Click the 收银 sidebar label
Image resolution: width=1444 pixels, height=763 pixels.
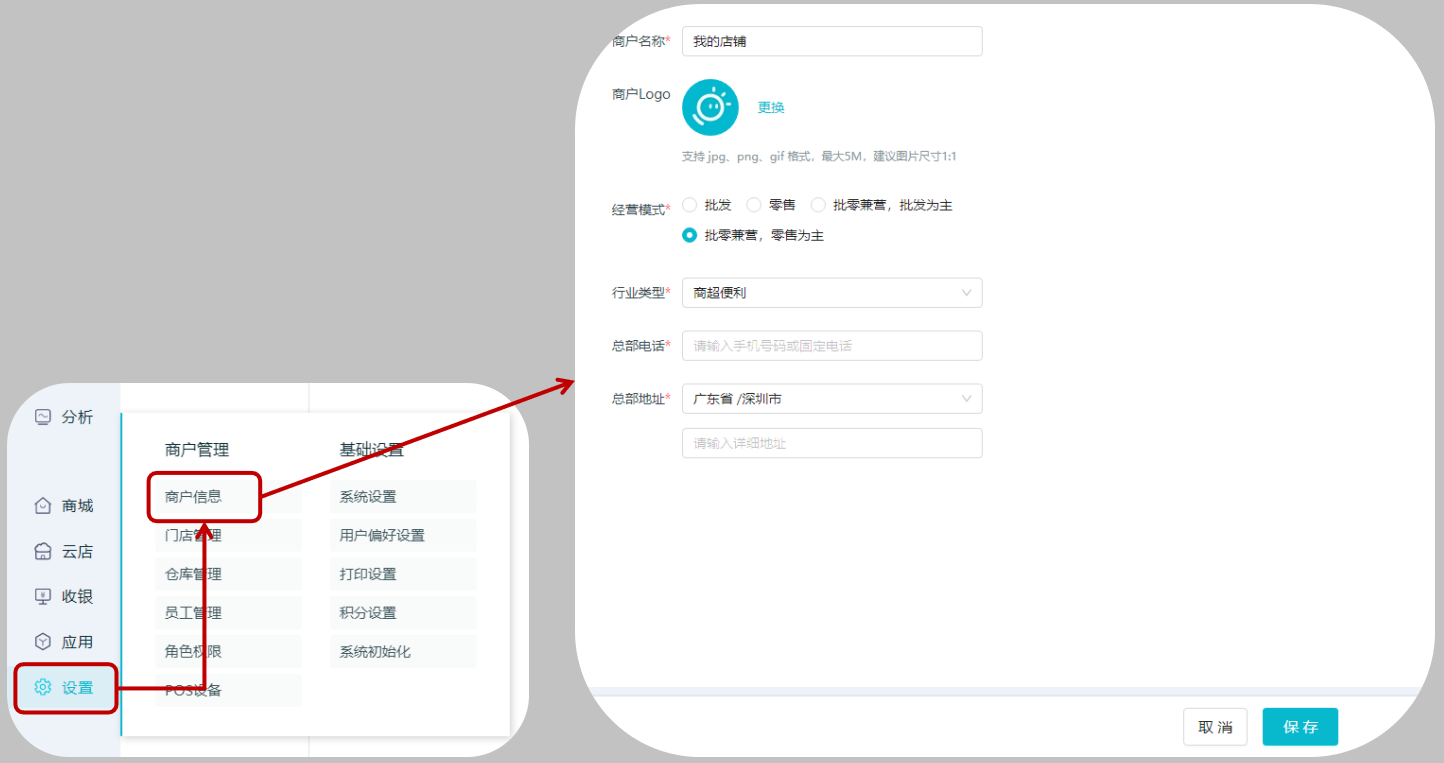77,596
